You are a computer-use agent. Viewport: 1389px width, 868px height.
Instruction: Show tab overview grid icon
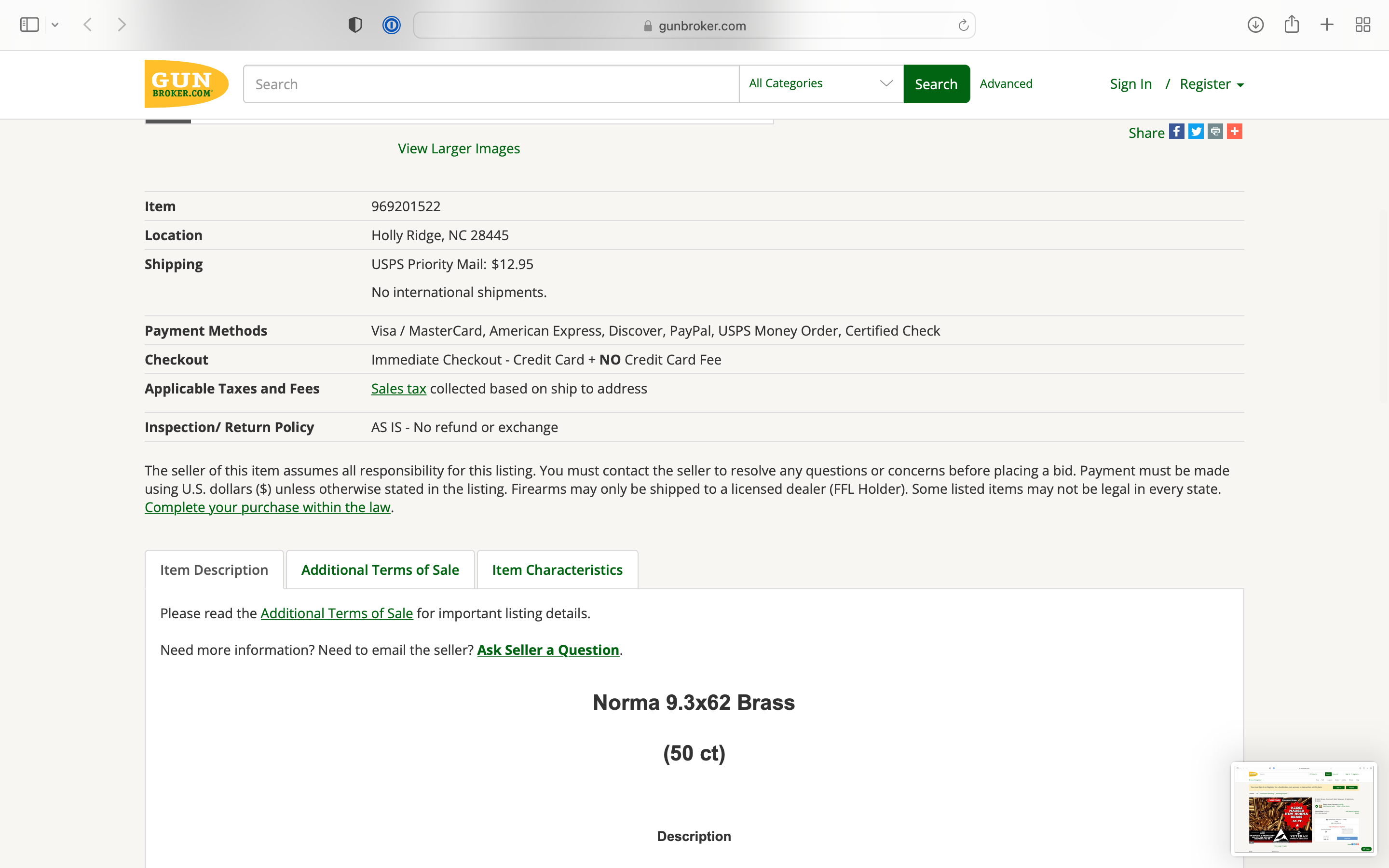tap(1362, 25)
